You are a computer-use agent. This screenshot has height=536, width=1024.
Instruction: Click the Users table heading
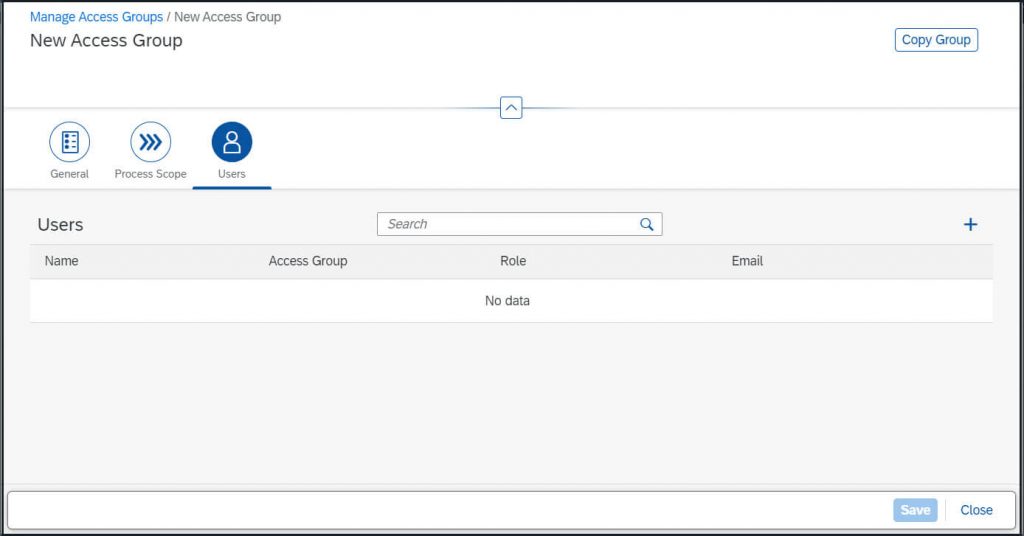[x=60, y=225]
